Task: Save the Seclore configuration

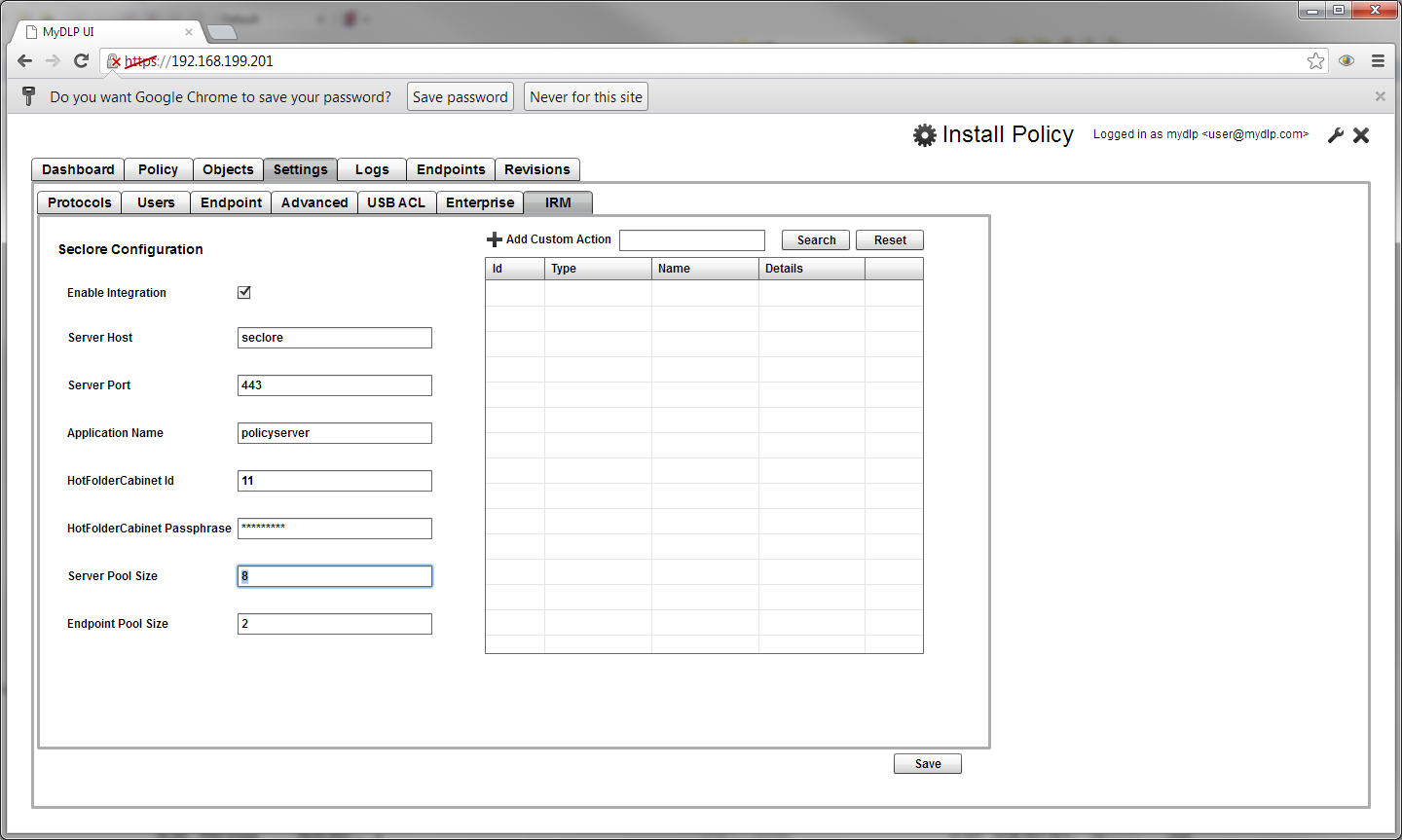Action: point(928,764)
